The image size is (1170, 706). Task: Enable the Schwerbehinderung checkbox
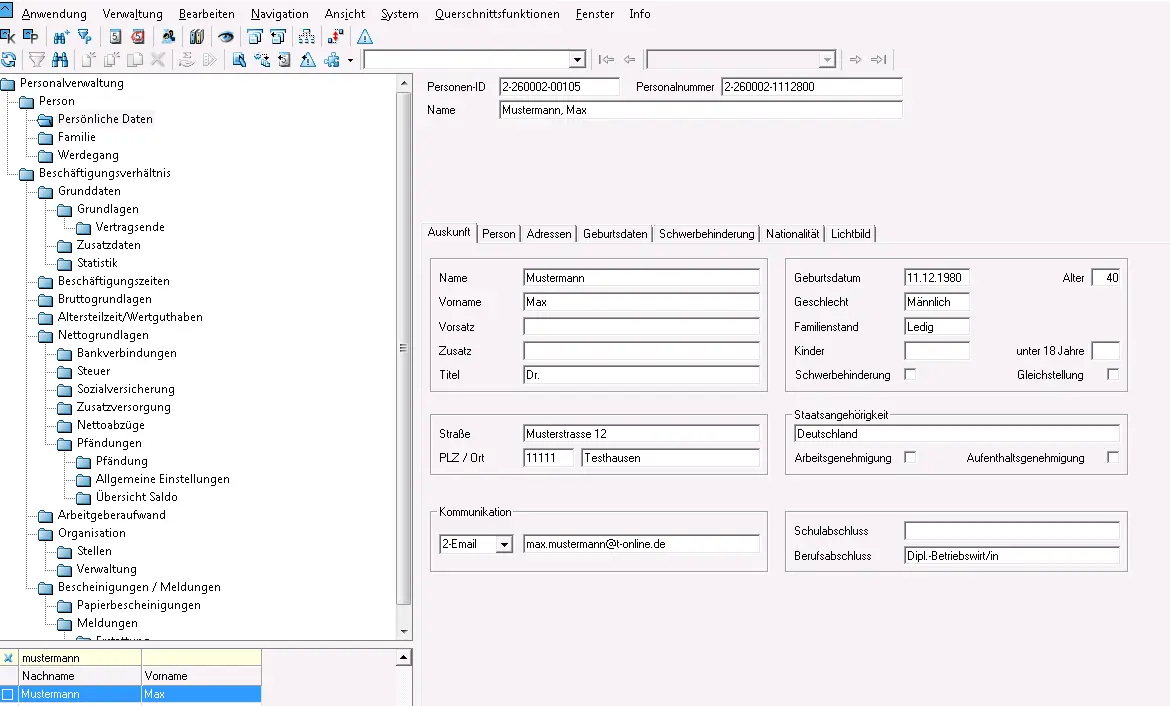(910, 374)
